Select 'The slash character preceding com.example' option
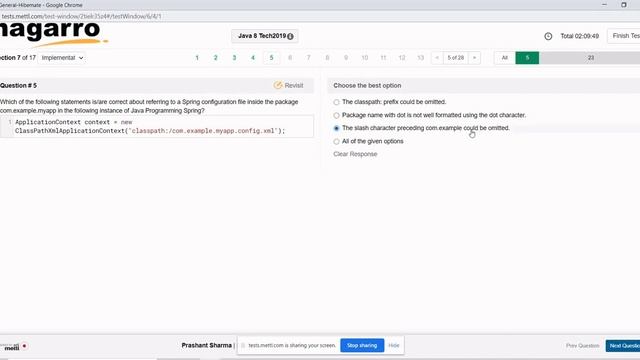This screenshot has width=640, height=360. pos(336,128)
